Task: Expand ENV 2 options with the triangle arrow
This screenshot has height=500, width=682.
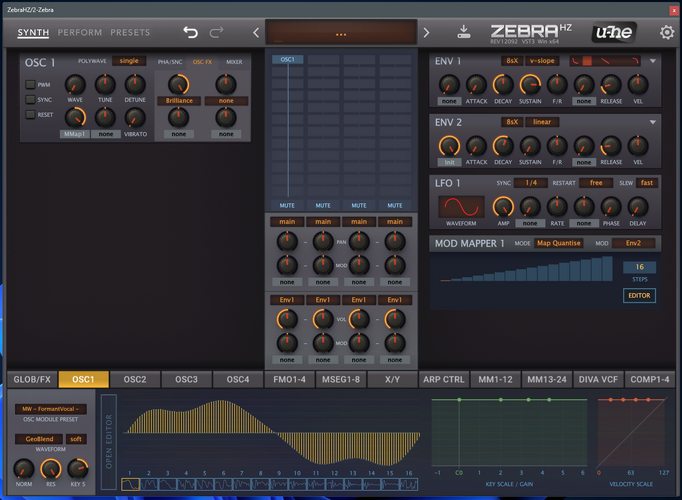Action: click(x=653, y=123)
